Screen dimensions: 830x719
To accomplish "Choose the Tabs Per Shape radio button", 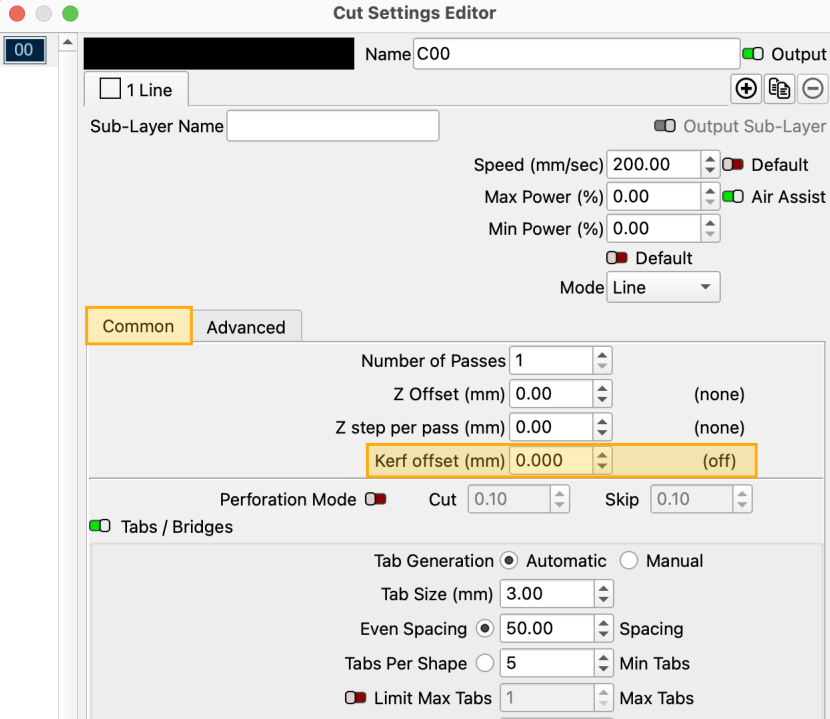I will [485, 663].
